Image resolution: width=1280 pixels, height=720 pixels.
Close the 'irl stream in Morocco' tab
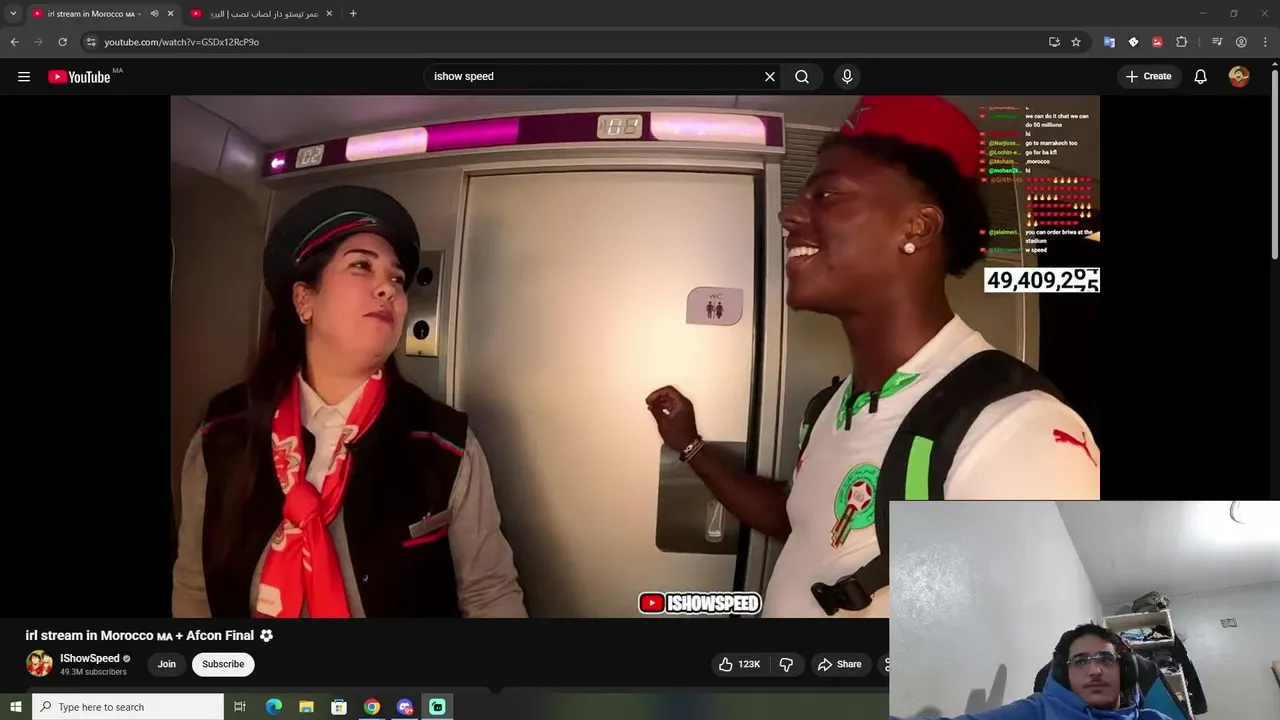170,14
